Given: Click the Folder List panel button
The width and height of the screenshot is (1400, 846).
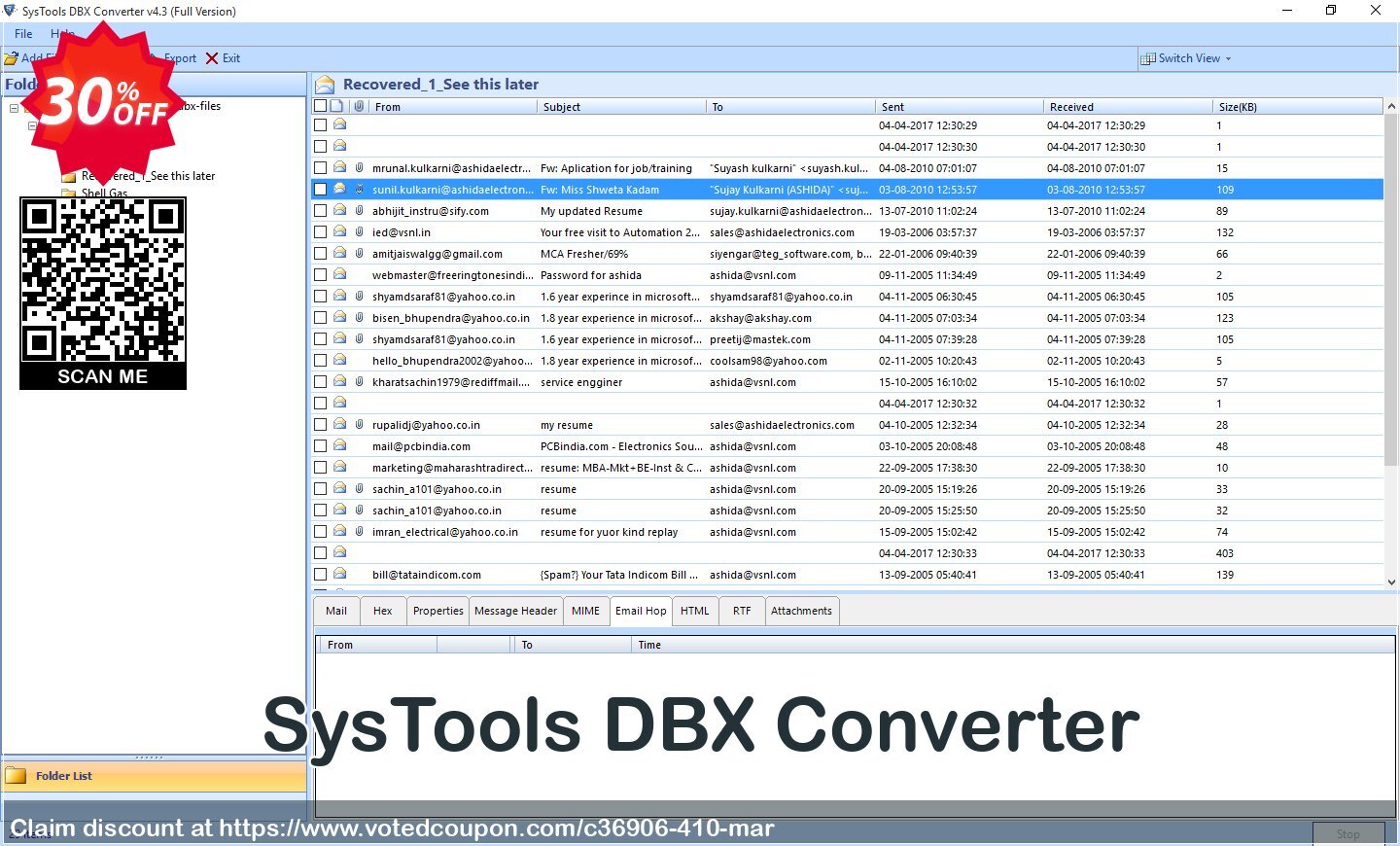Looking at the screenshot, I should (x=154, y=776).
